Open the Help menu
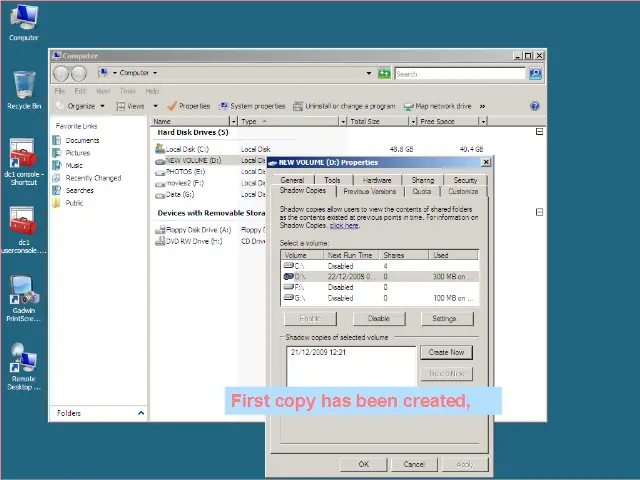 tap(152, 91)
